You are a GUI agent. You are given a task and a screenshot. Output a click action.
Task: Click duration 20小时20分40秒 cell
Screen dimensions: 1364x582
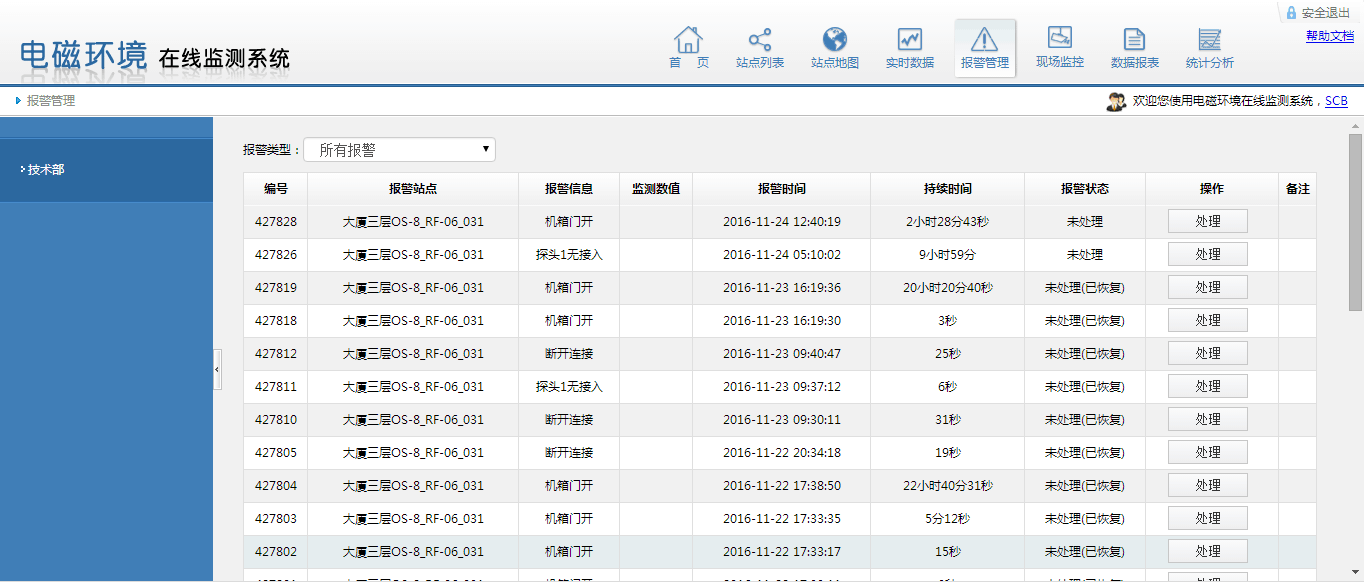pos(948,287)
